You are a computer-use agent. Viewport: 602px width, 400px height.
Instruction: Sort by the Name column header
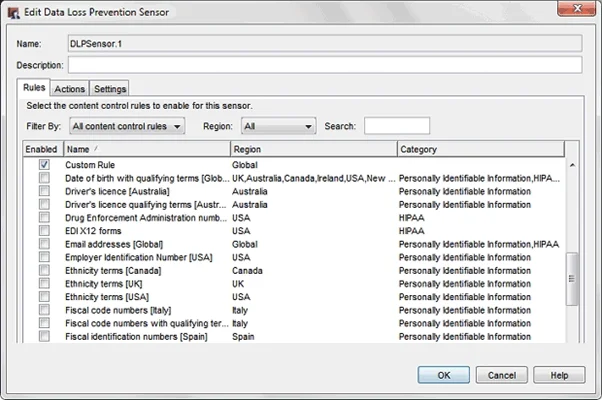147,149
